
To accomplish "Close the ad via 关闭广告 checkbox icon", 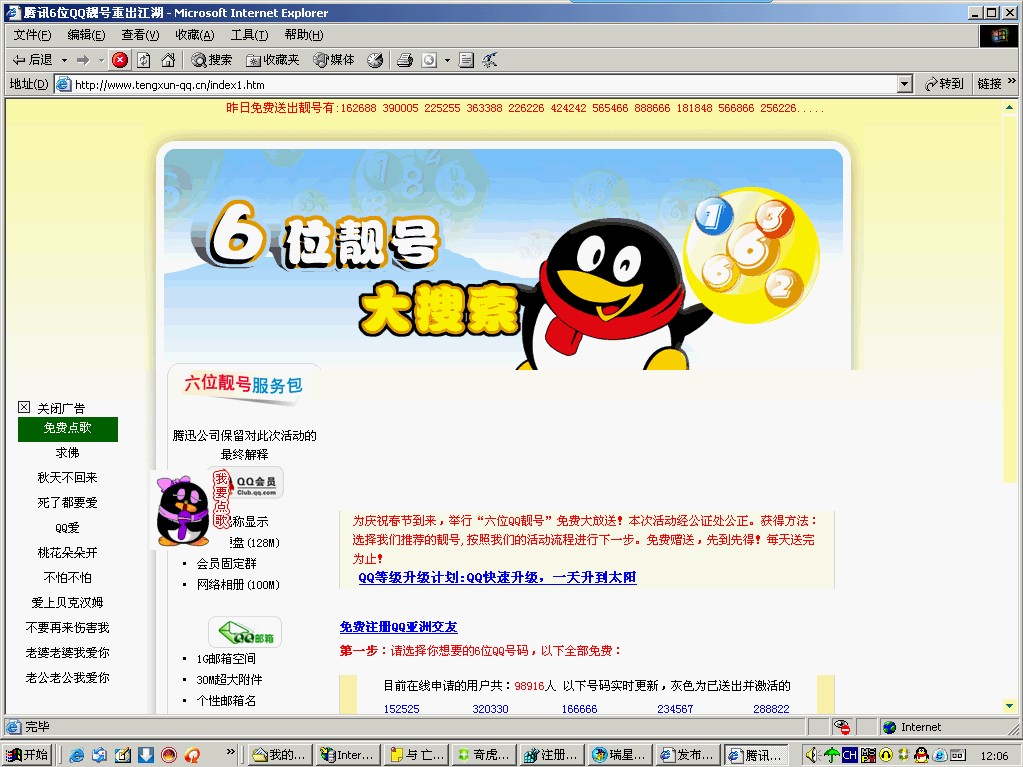I will point(24,408).
